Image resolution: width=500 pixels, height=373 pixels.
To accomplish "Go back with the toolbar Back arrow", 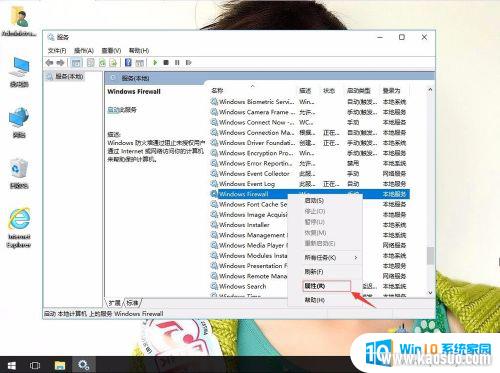I will click(x=50, y=63).
